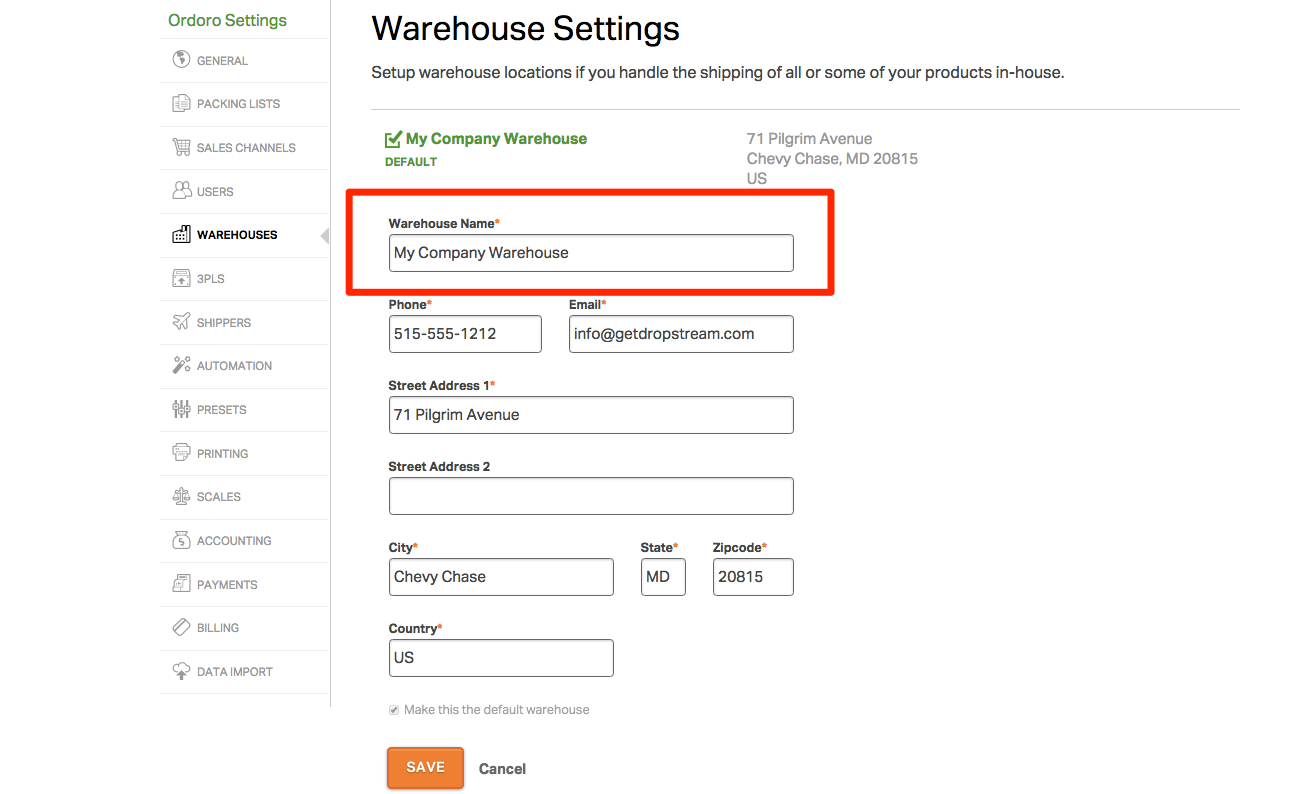The width and height of the screenshot is (1302, 794).
Task: Click the Zipcode field showing 20815
Action: [753, 577]
